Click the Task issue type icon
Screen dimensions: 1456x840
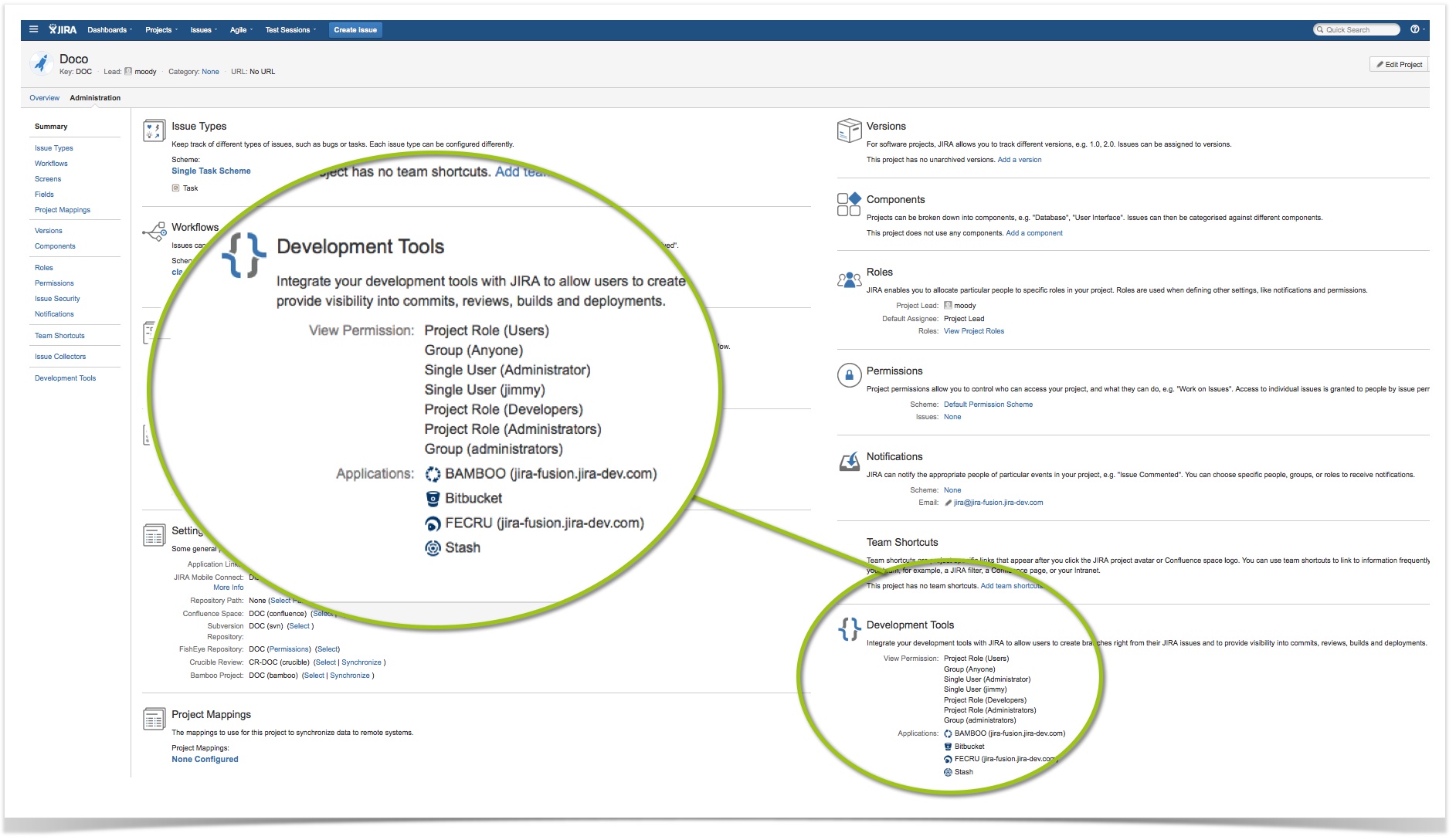(x=175, y=188)
